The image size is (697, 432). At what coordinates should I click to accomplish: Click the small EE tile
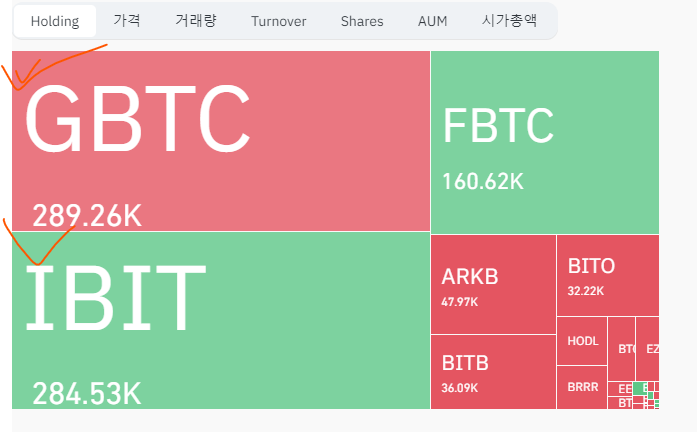624,388
